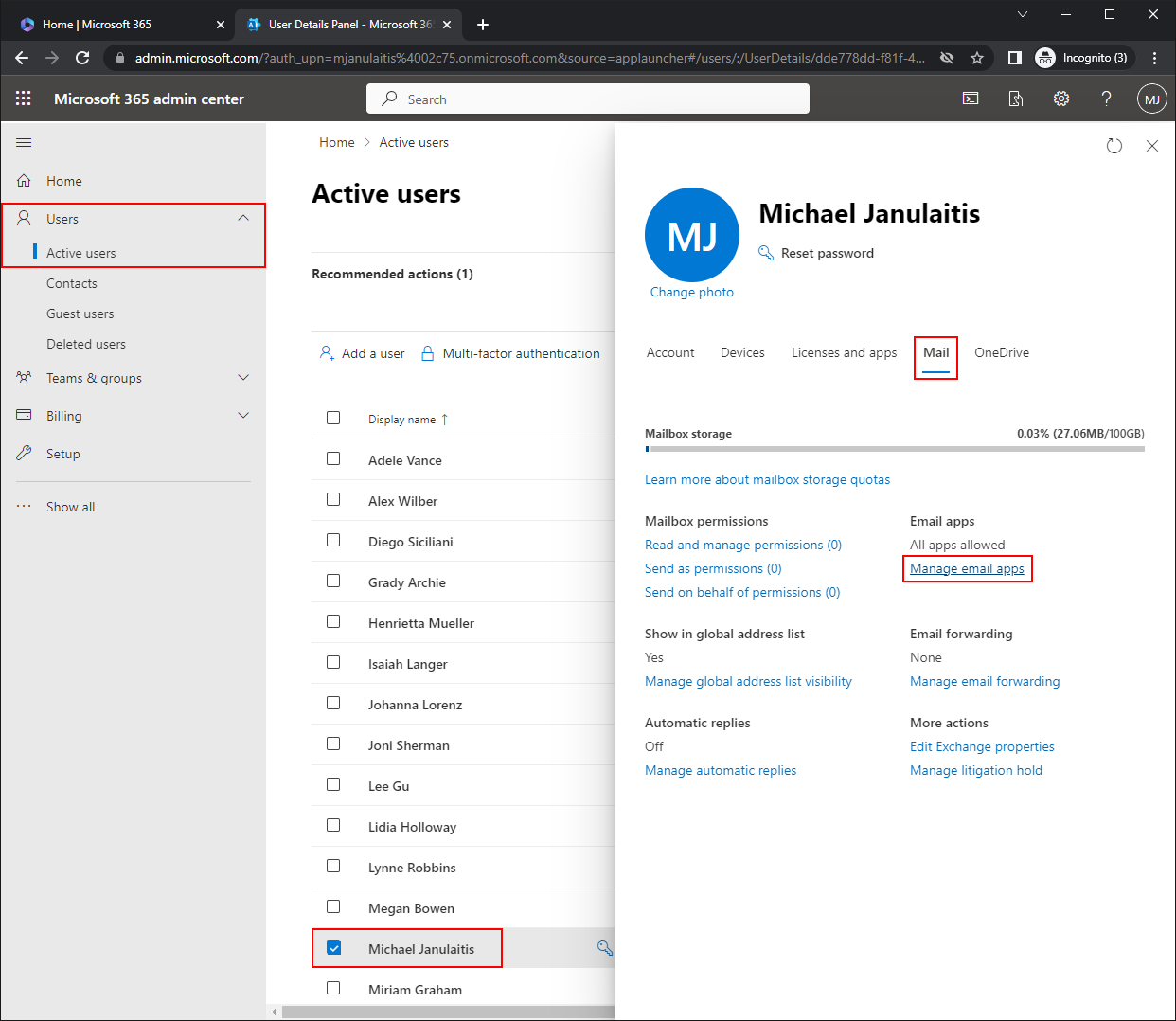
Task: Check the box for Alex Wilber
Action: pyautogui.click(x=333, y=499)
